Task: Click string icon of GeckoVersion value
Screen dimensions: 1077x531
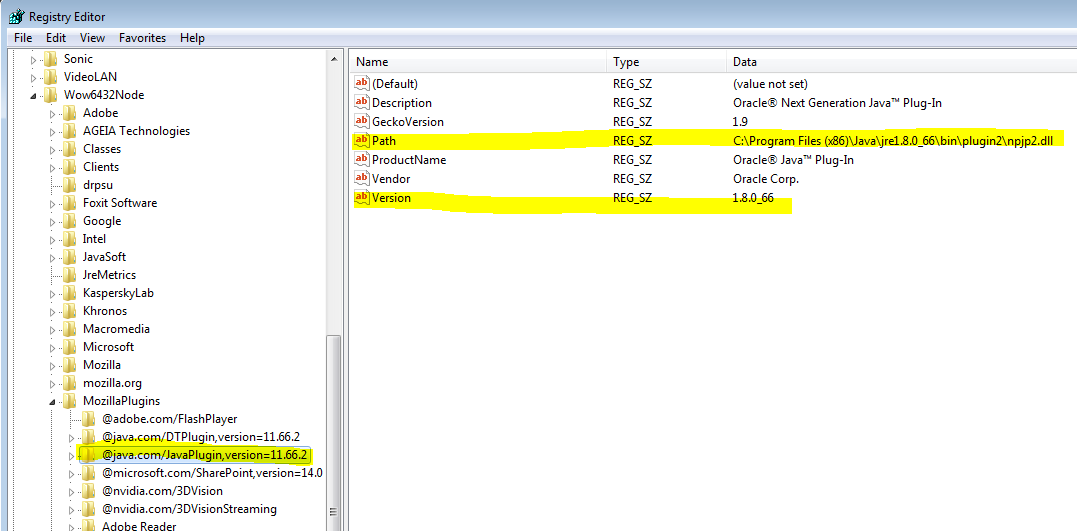Action: pyautogui.click(x=361, y=122)
